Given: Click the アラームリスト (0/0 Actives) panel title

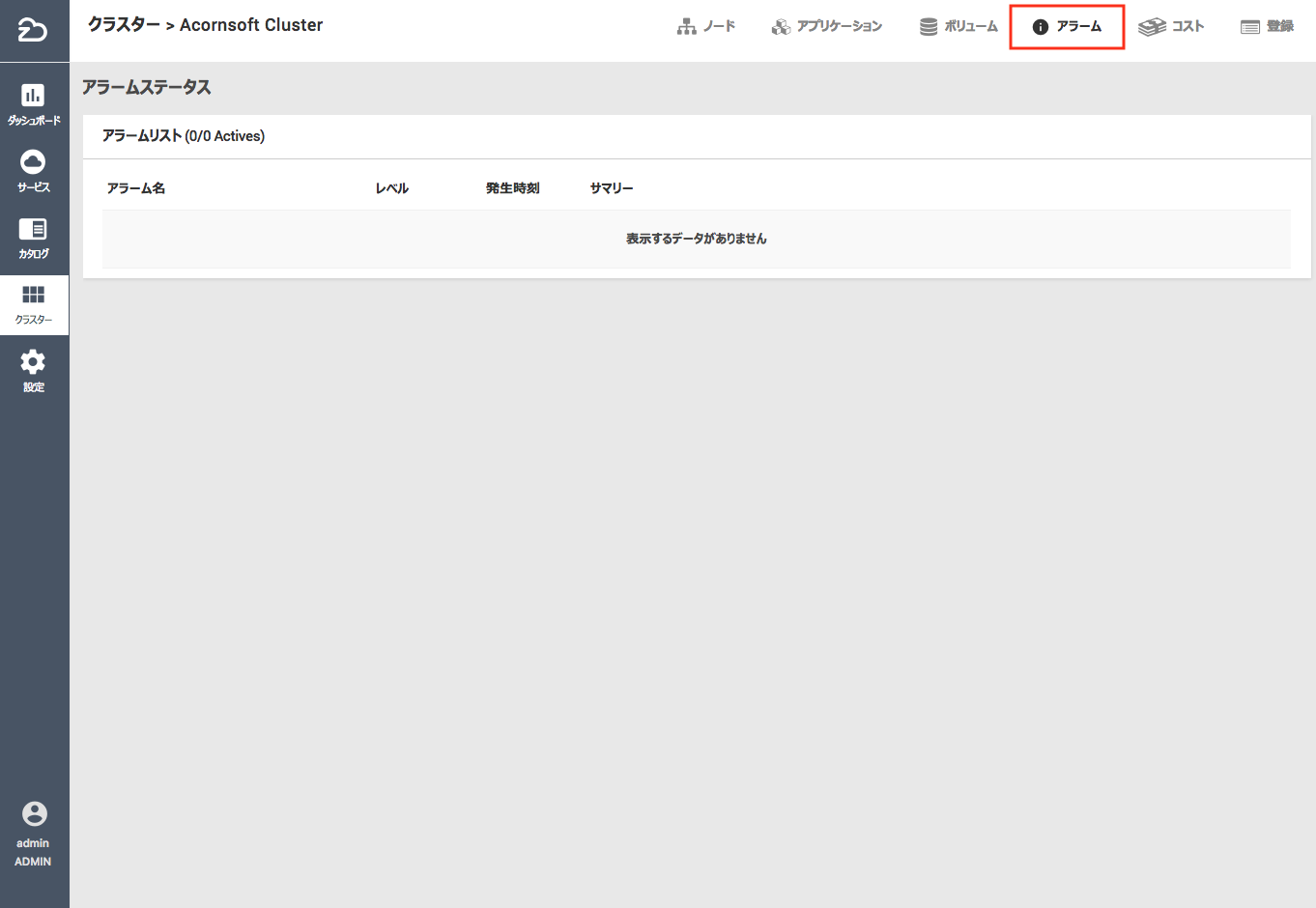Looking at the screenshot, I should point(184,136).
